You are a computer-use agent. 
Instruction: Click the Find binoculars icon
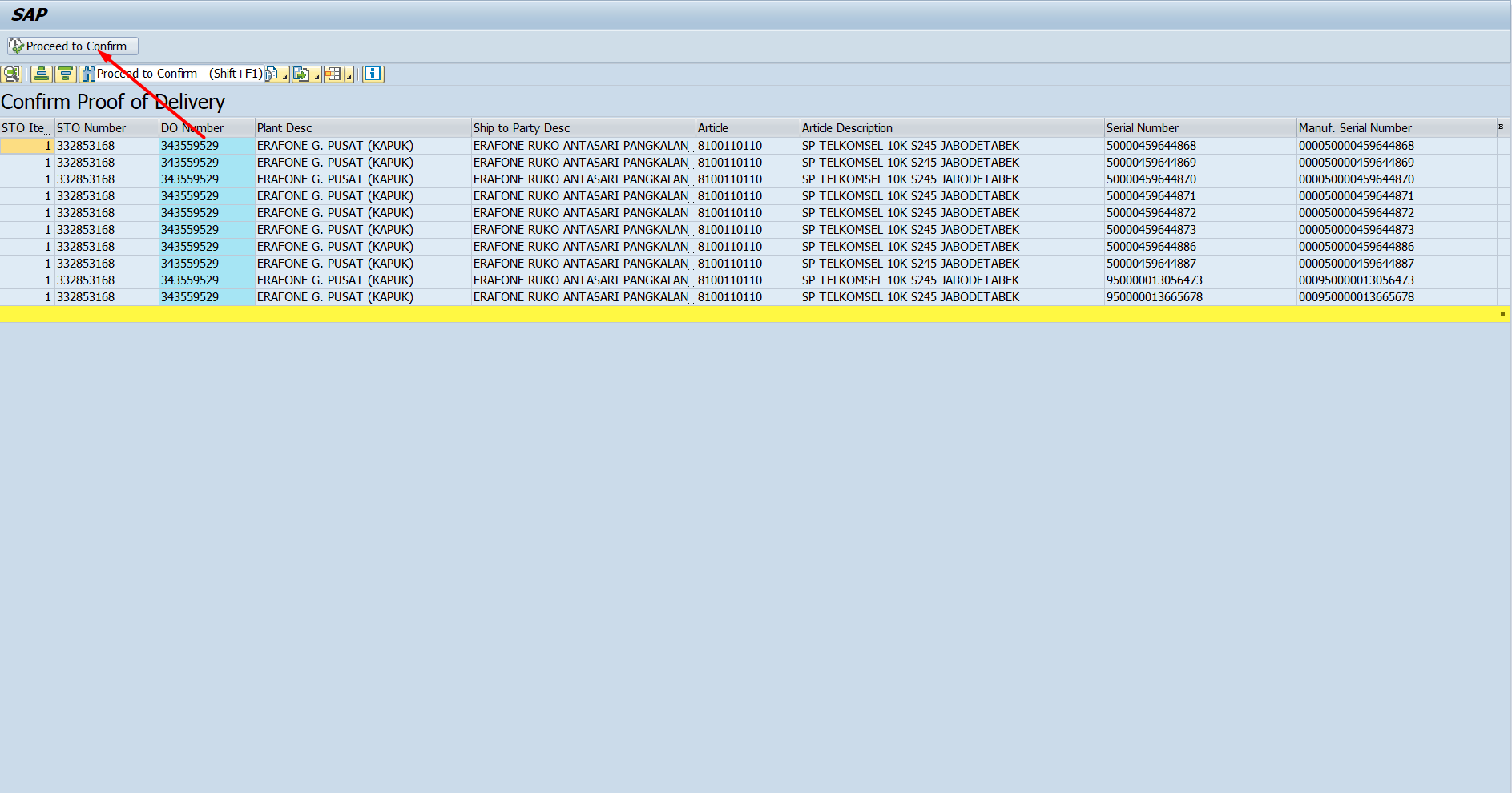click(x=87, y=74)
